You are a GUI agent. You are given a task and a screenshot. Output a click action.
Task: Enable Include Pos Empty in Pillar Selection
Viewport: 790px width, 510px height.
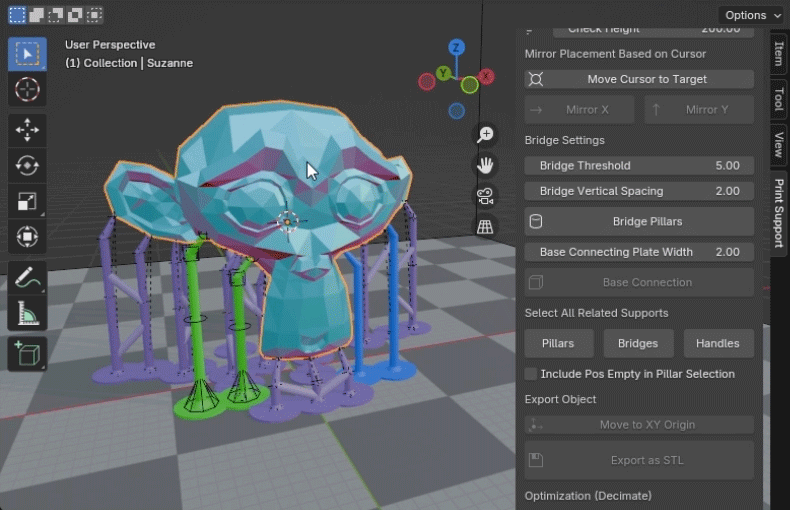(x=531, y=374)
